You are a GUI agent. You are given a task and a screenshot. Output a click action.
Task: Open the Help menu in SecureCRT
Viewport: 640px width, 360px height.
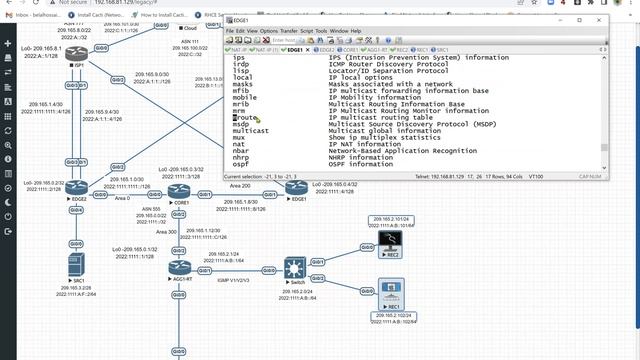356,31
